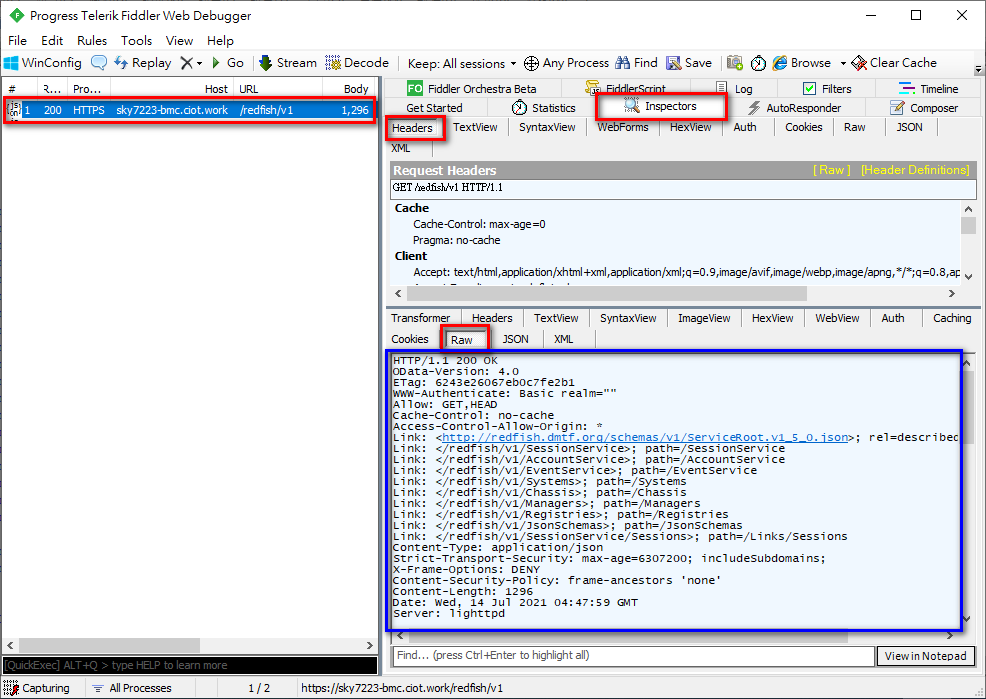This screenshot has height=699, width=986.
Task: Toggle Capturing in the status bar
Action: coord(38,688)
